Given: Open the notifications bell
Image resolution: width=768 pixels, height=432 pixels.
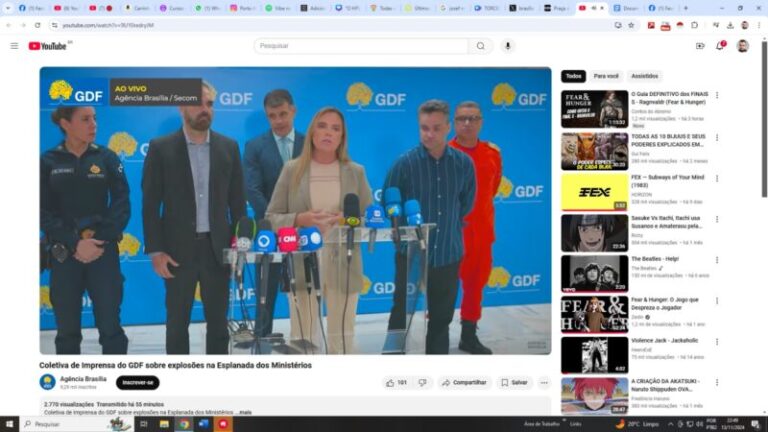Looking at the screenshot, I should [720, 46].
